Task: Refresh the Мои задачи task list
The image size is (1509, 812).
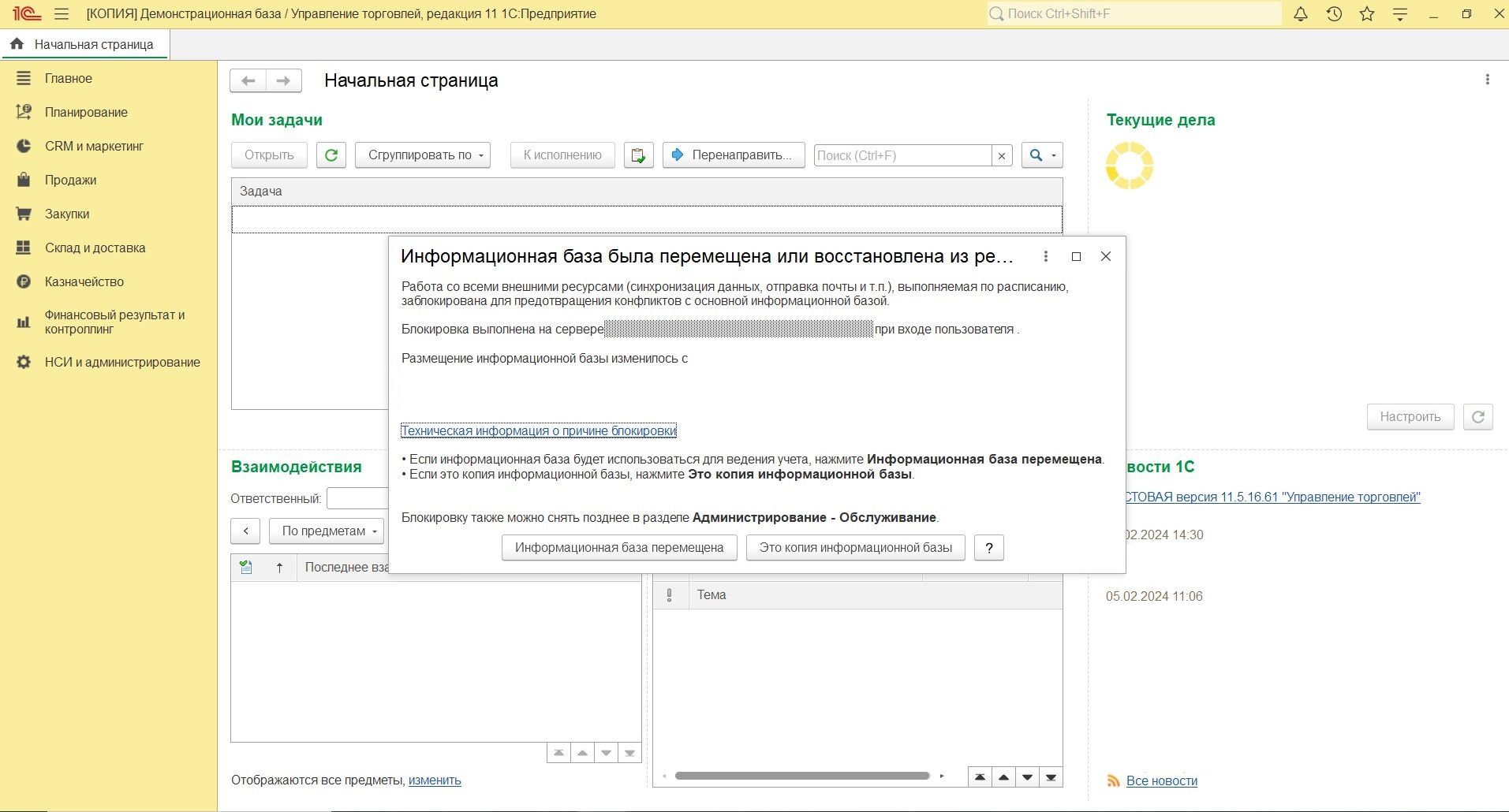Action: pyautogui.click(x=331, y=155)
